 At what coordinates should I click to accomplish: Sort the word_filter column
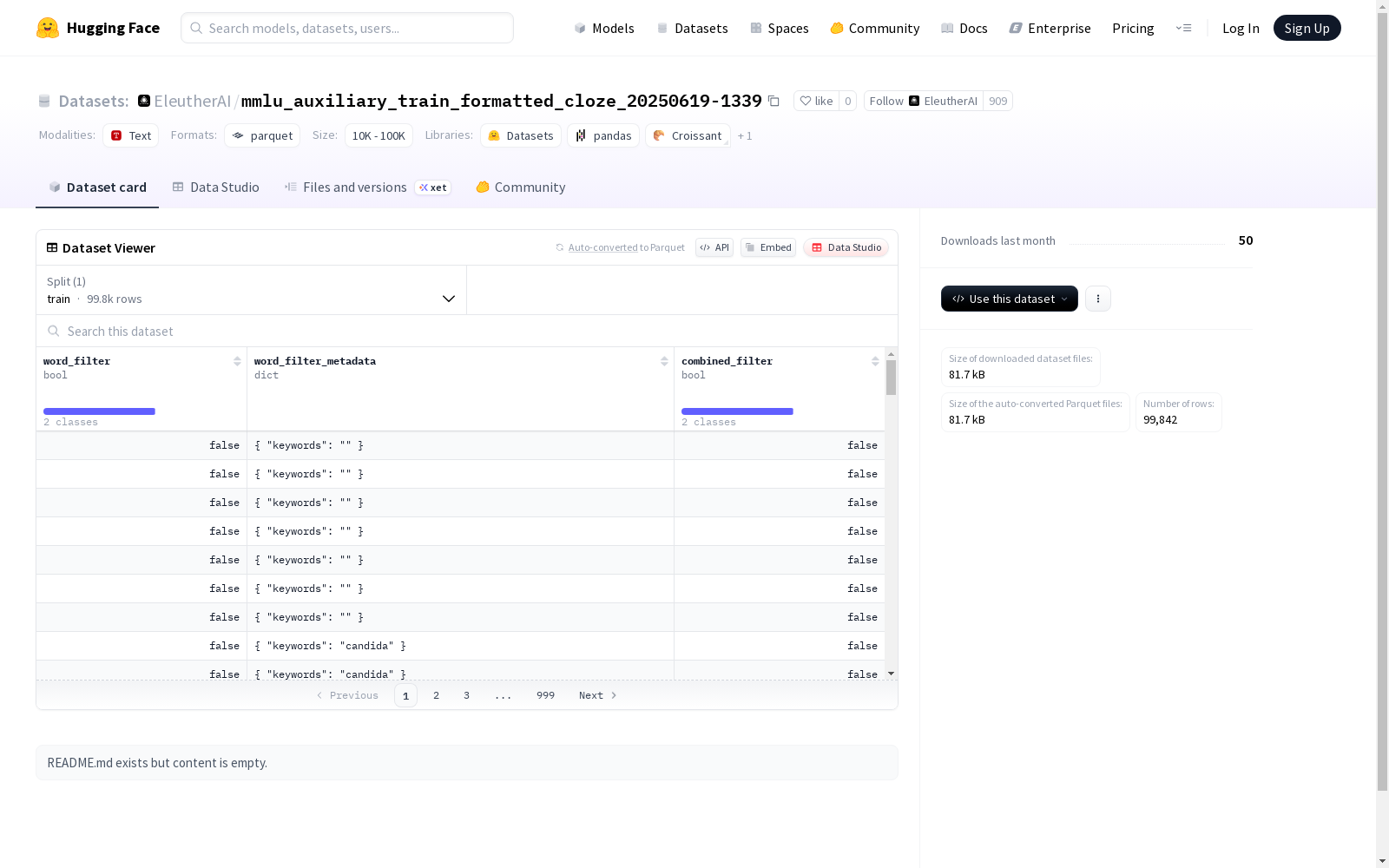click(237, 361)
